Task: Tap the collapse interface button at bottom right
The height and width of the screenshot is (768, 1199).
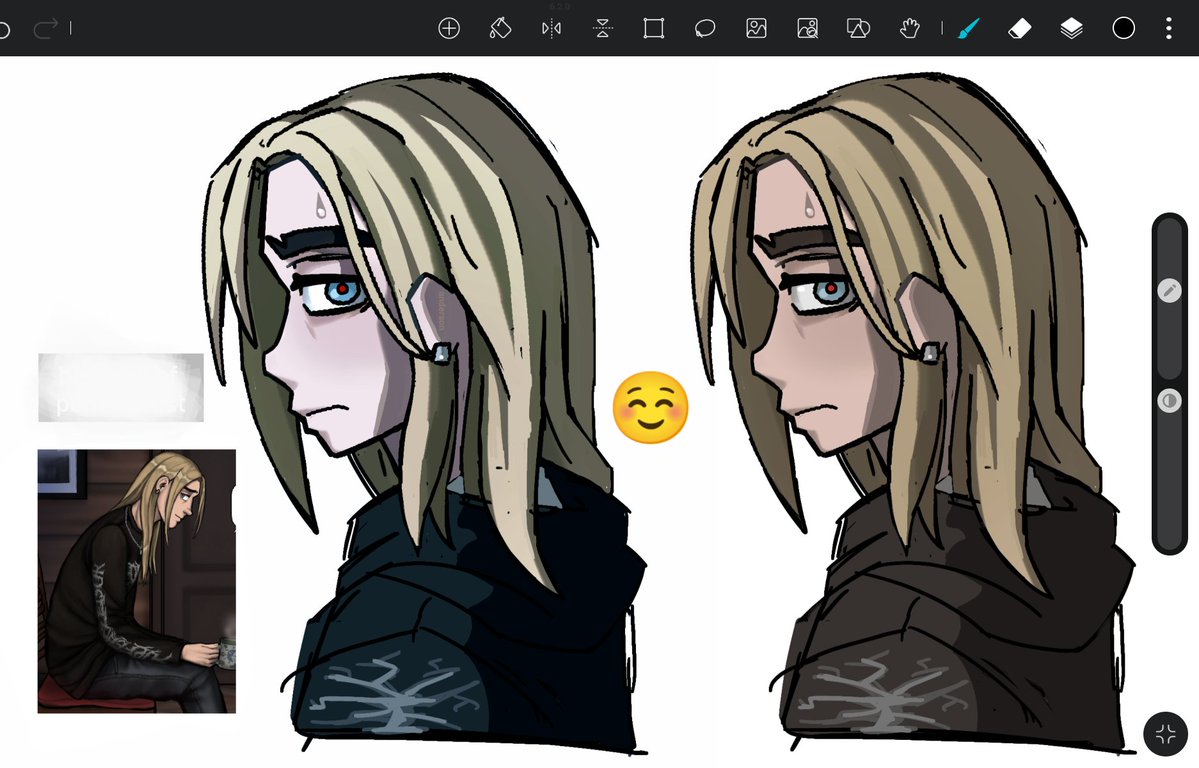Action: click(x=1166, y=734)
